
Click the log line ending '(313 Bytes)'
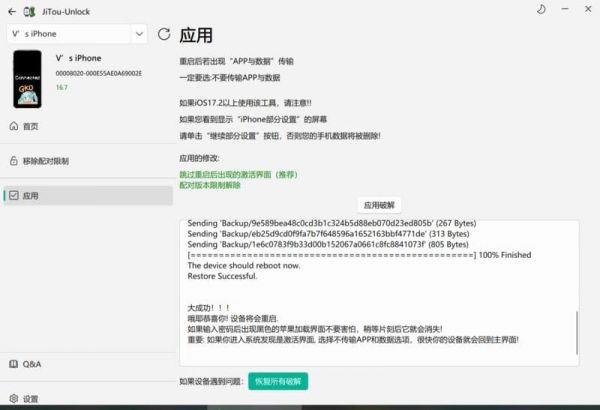tap(328, 234)
